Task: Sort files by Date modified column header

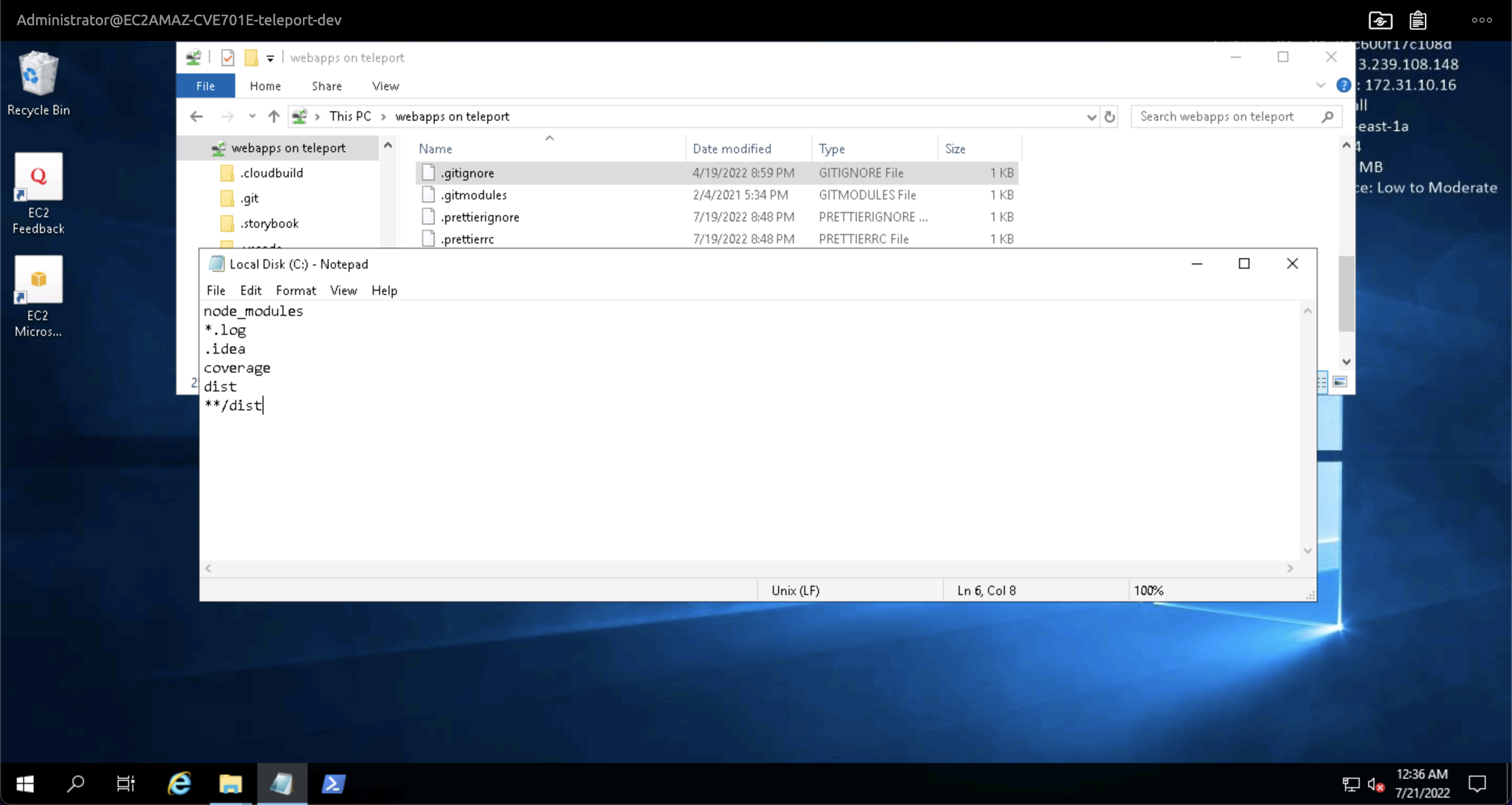Action: click(x=731, y=149)
